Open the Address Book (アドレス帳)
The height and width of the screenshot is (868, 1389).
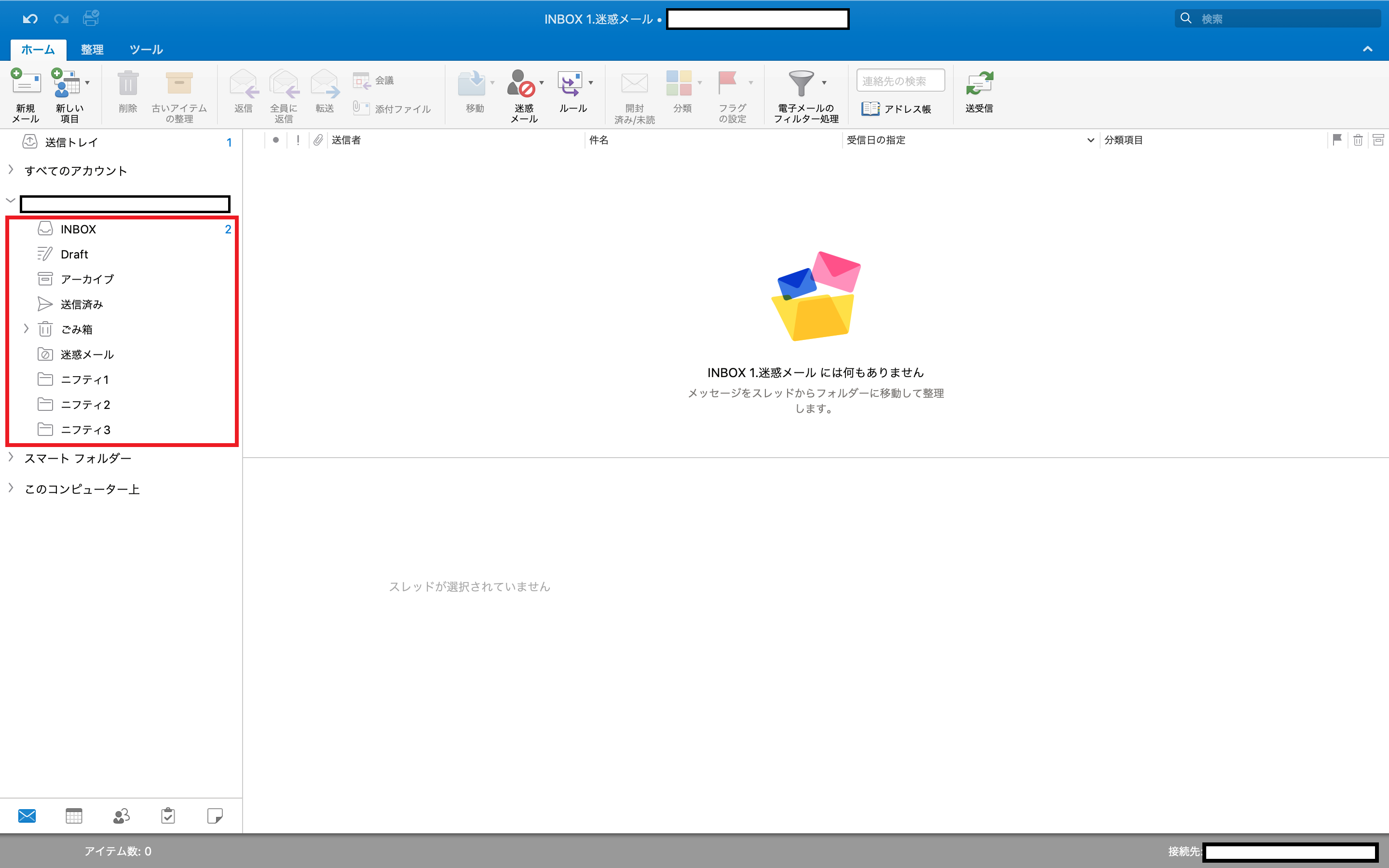(896, 109)
